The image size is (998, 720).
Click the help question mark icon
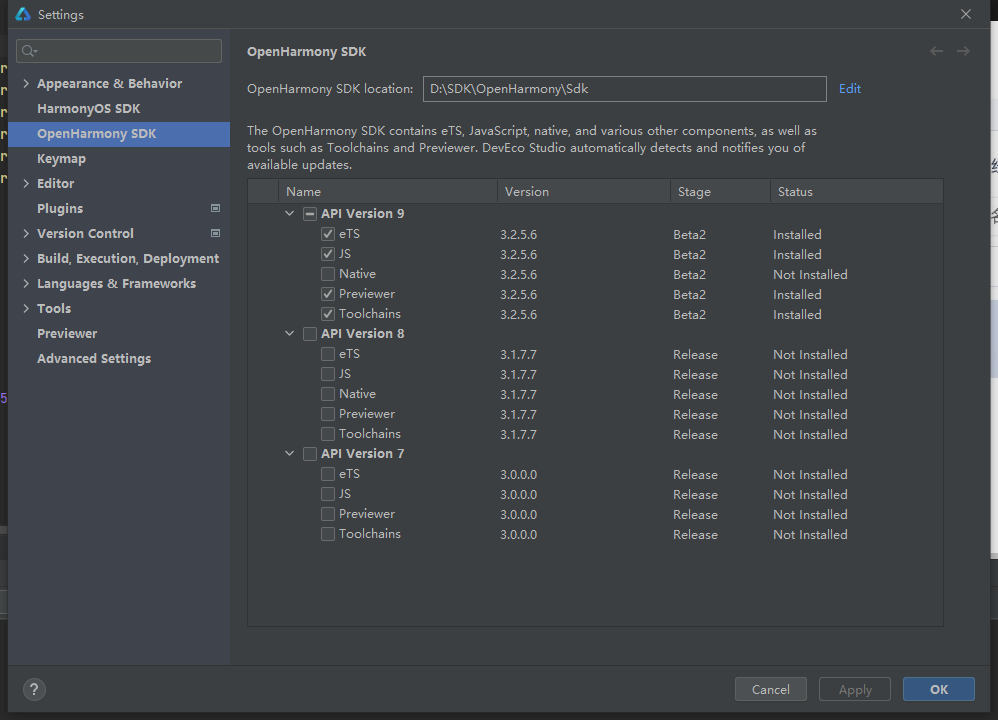point(34,689)
